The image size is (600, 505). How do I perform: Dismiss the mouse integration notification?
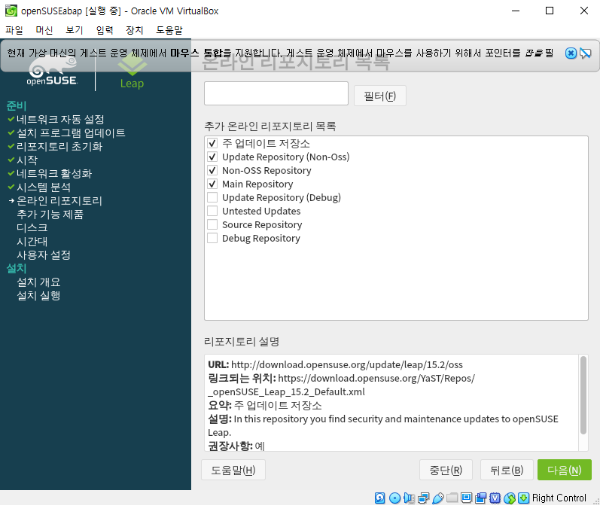571,53
